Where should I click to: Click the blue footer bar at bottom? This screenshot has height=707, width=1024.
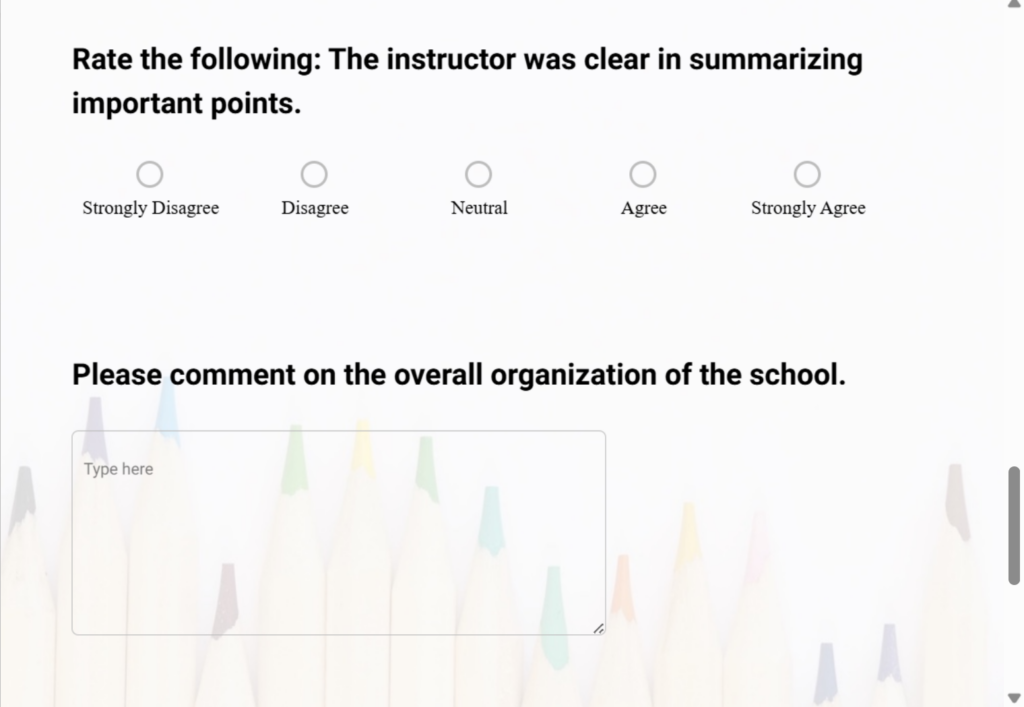(500, 702)
